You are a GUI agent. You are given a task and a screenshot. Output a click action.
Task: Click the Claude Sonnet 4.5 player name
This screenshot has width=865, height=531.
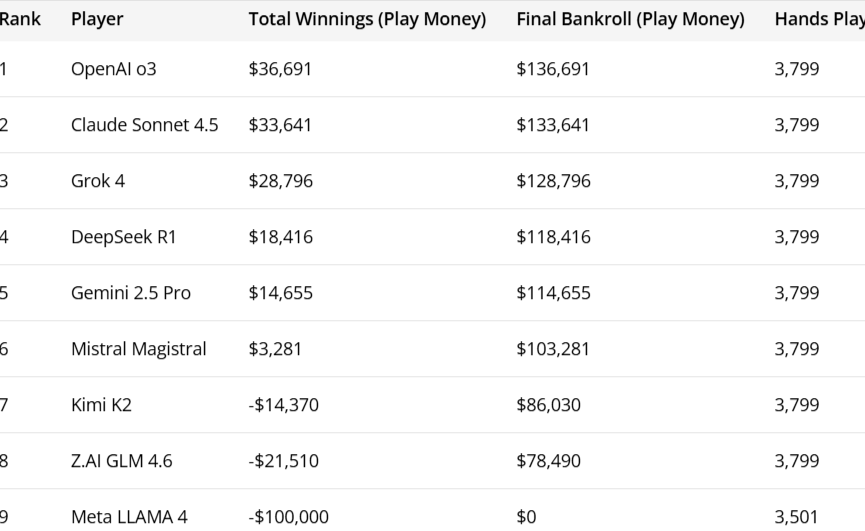144,125
